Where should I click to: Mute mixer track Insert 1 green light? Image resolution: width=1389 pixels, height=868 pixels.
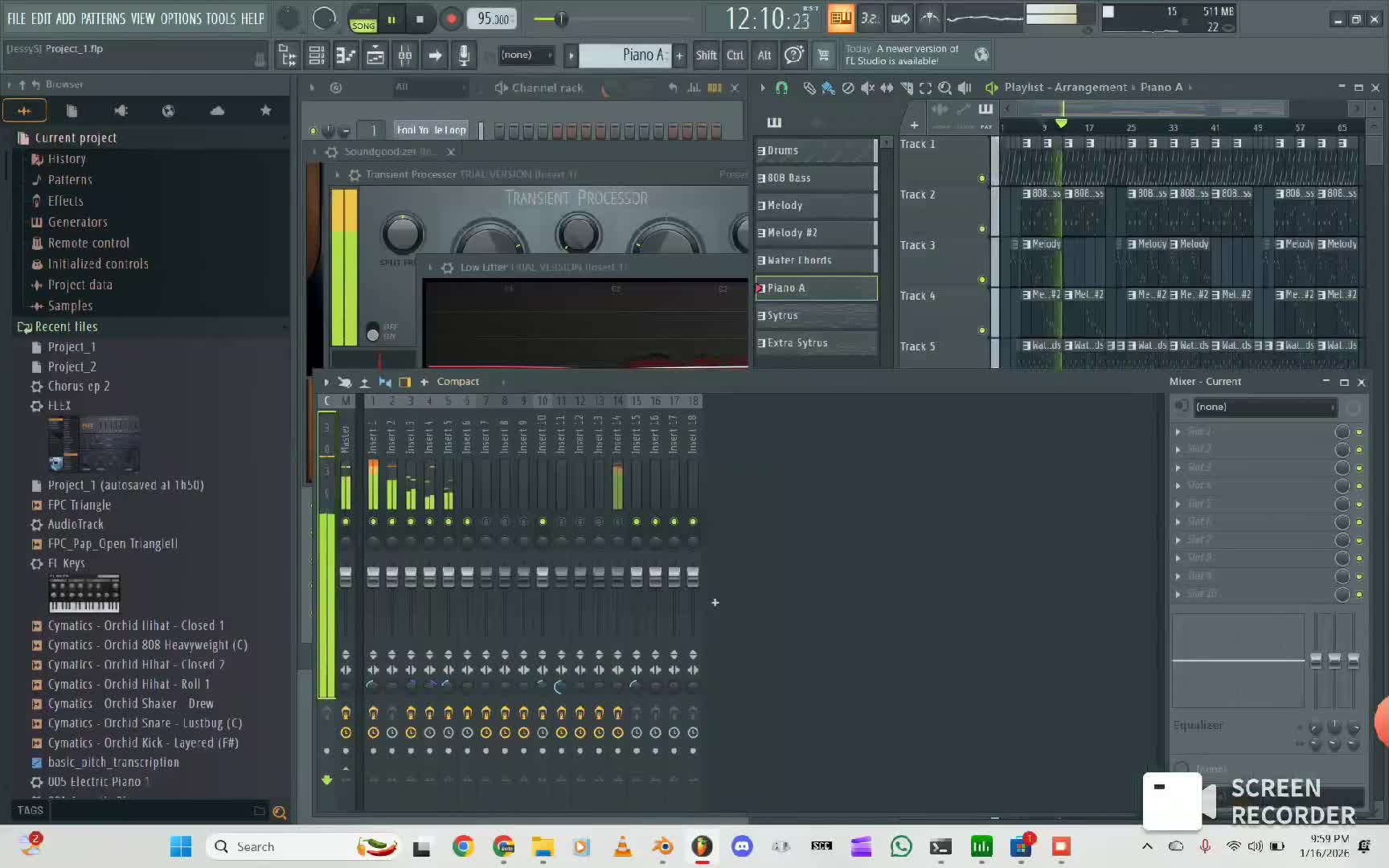[373, 522]
